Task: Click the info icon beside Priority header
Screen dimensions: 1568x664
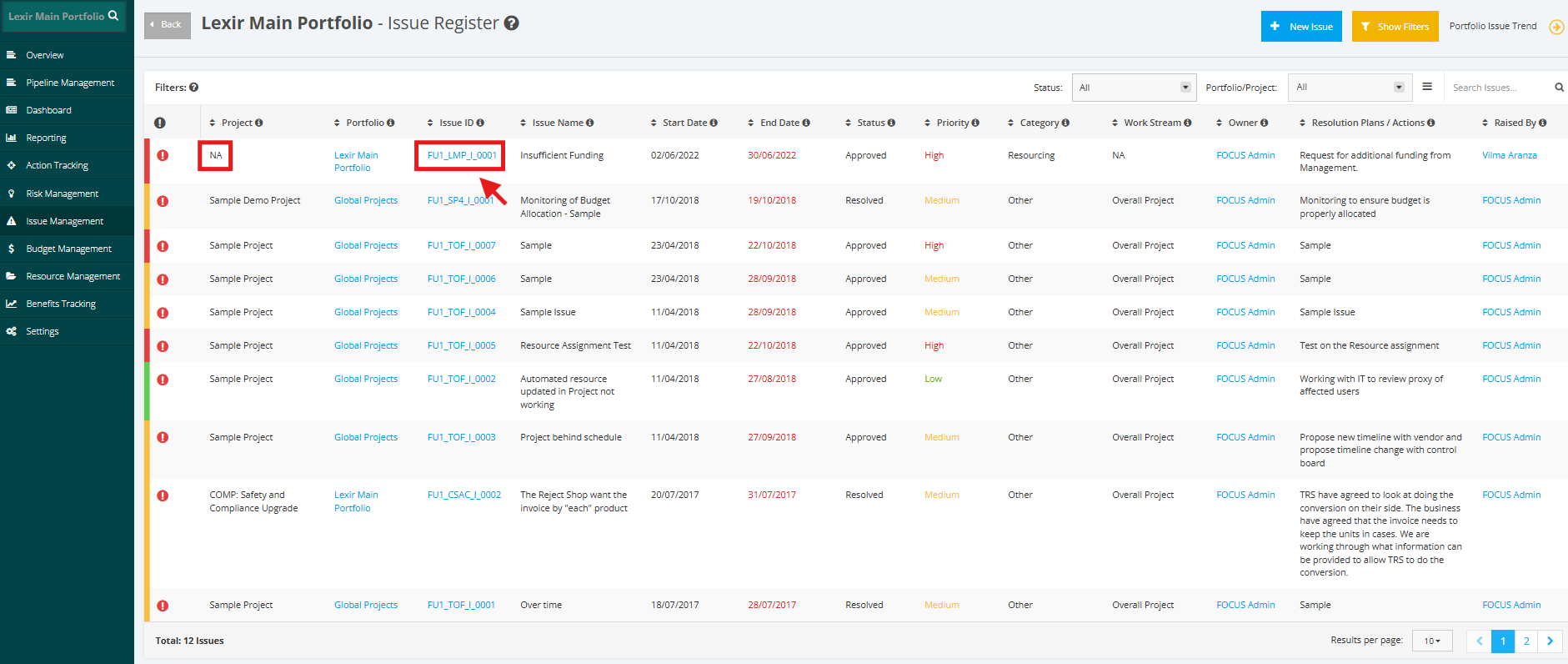Action: coord(975,123)
